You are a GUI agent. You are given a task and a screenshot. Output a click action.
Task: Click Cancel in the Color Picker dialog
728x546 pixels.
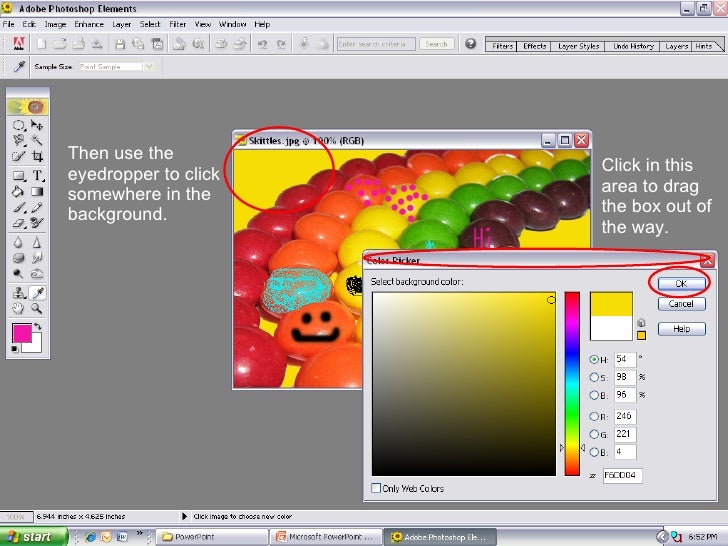coord(681,304)
